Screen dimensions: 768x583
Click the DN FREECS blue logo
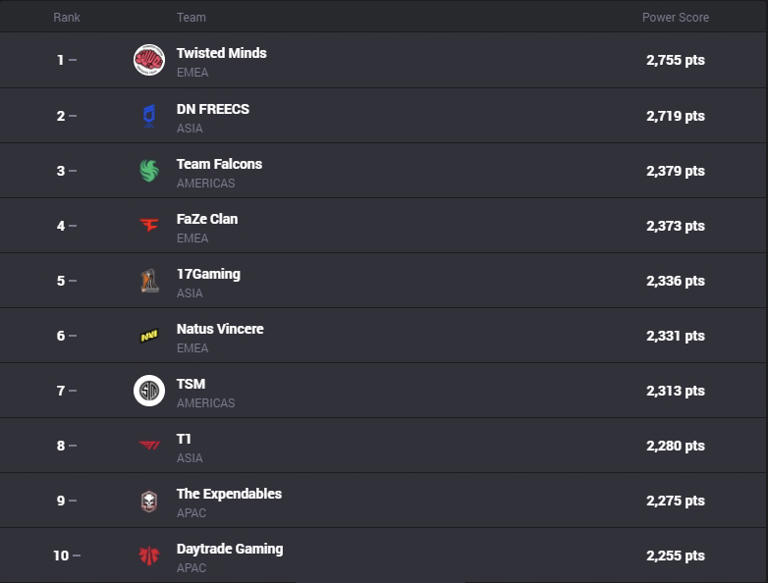tap(149, 116)
